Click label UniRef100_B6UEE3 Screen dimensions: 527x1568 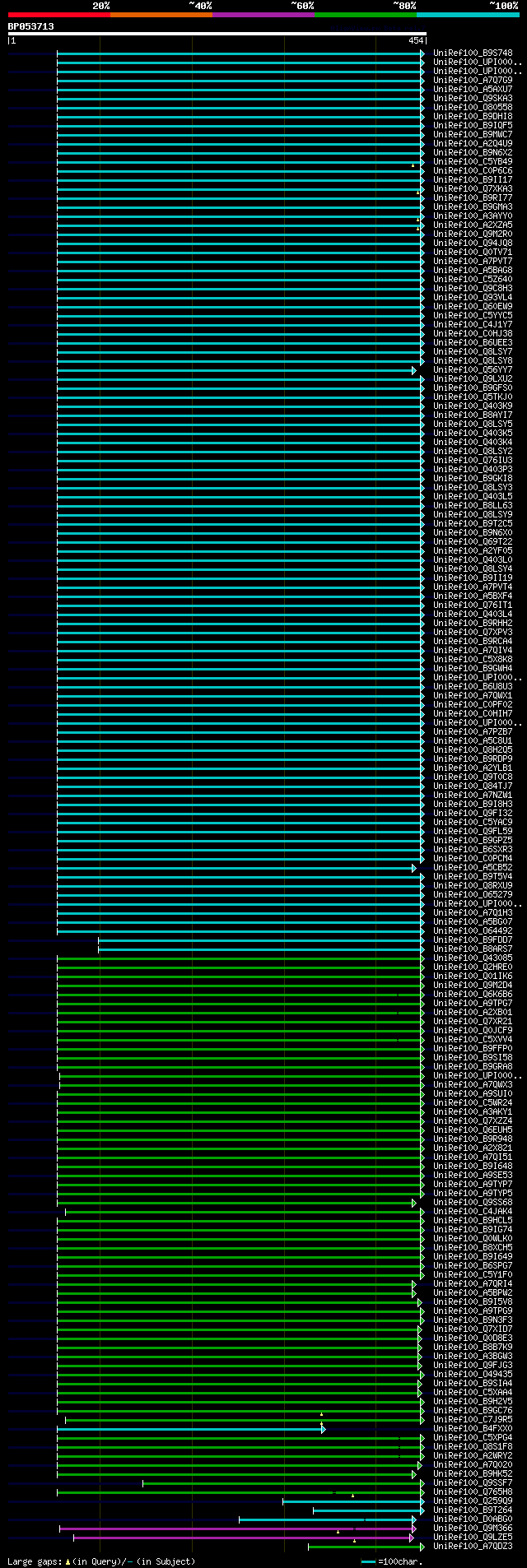tap(473, 342)
